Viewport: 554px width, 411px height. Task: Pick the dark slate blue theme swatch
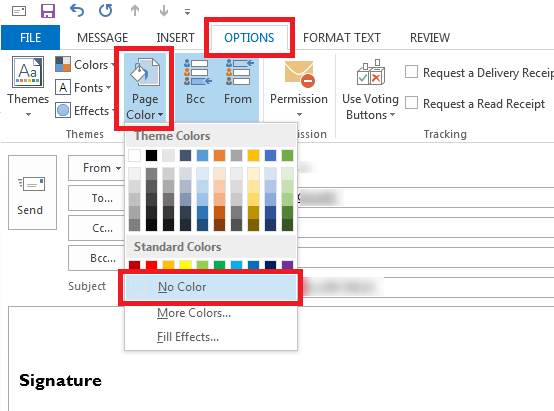click(185, 155)
